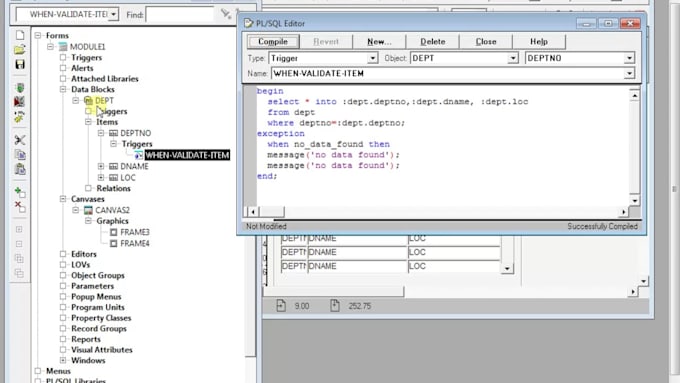Click the Help button in PL/SQL Editor

point(539,42)
